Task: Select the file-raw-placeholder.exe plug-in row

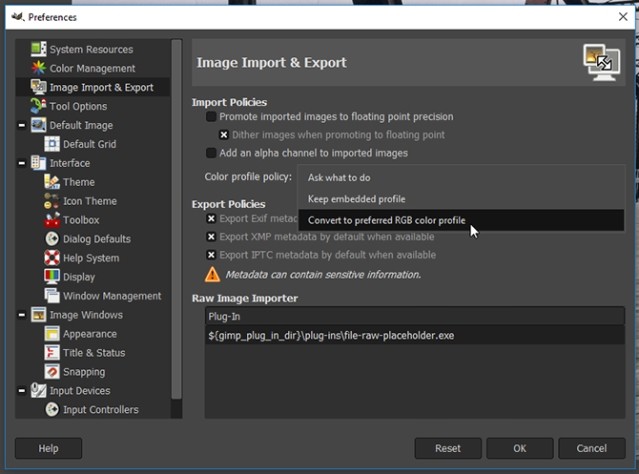Action: (331, 335)
